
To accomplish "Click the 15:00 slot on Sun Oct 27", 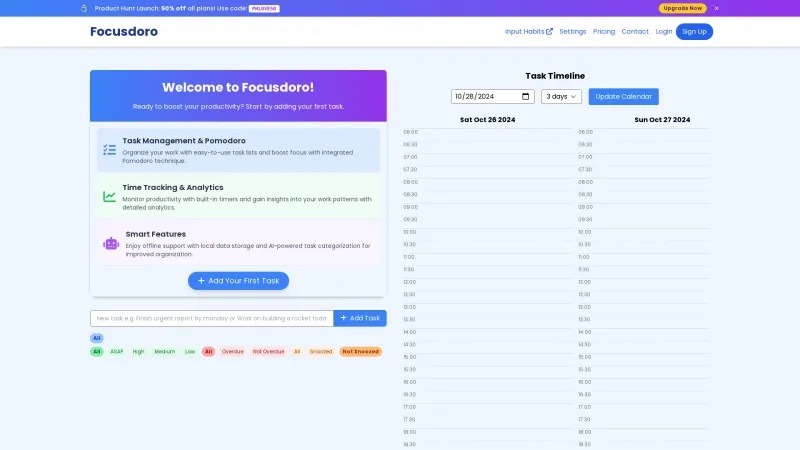I will [644, 359].
